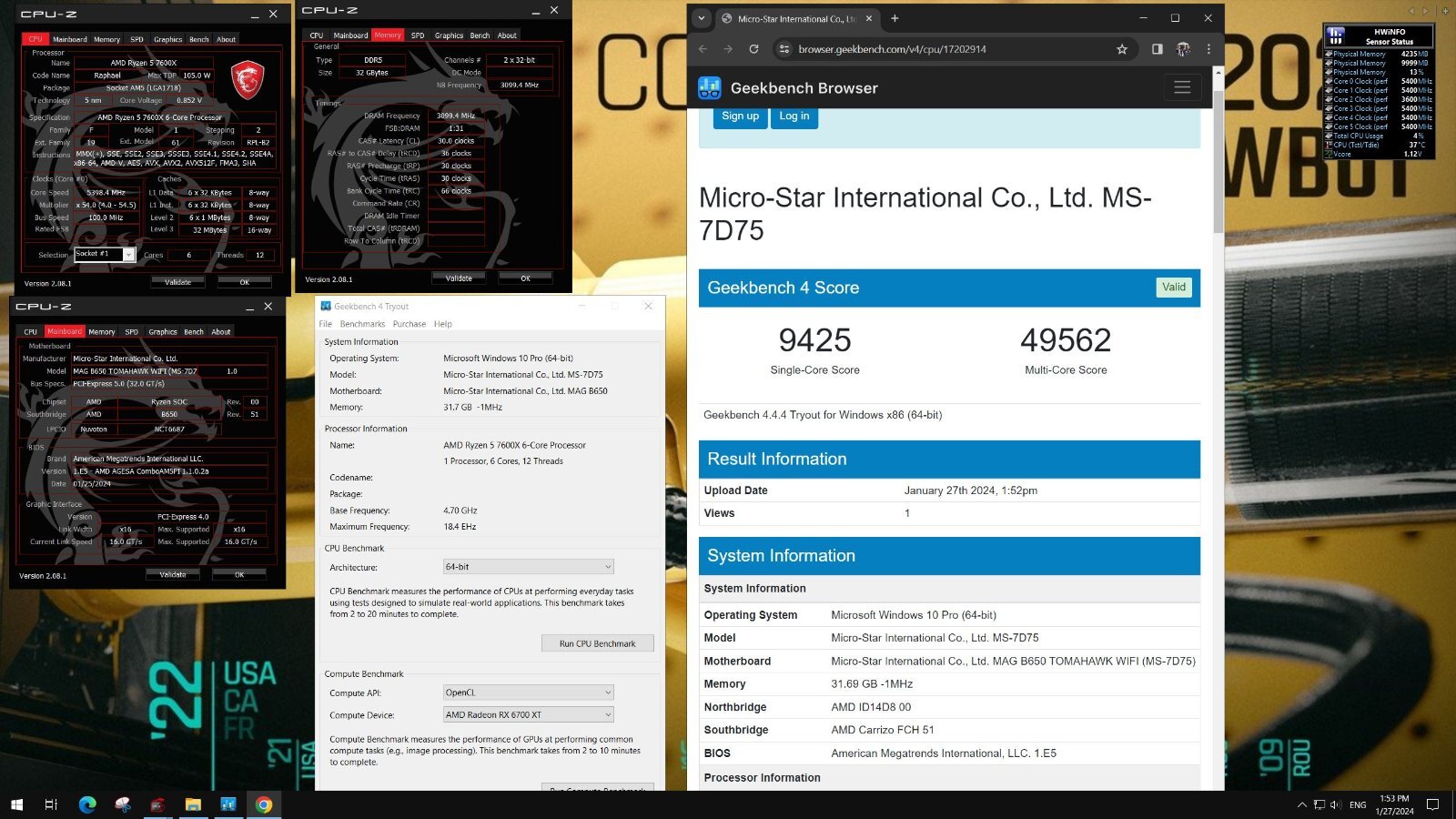Open About tab in CPU-Z Memory window
This screenshot has height=819, width=1456.
507,35
